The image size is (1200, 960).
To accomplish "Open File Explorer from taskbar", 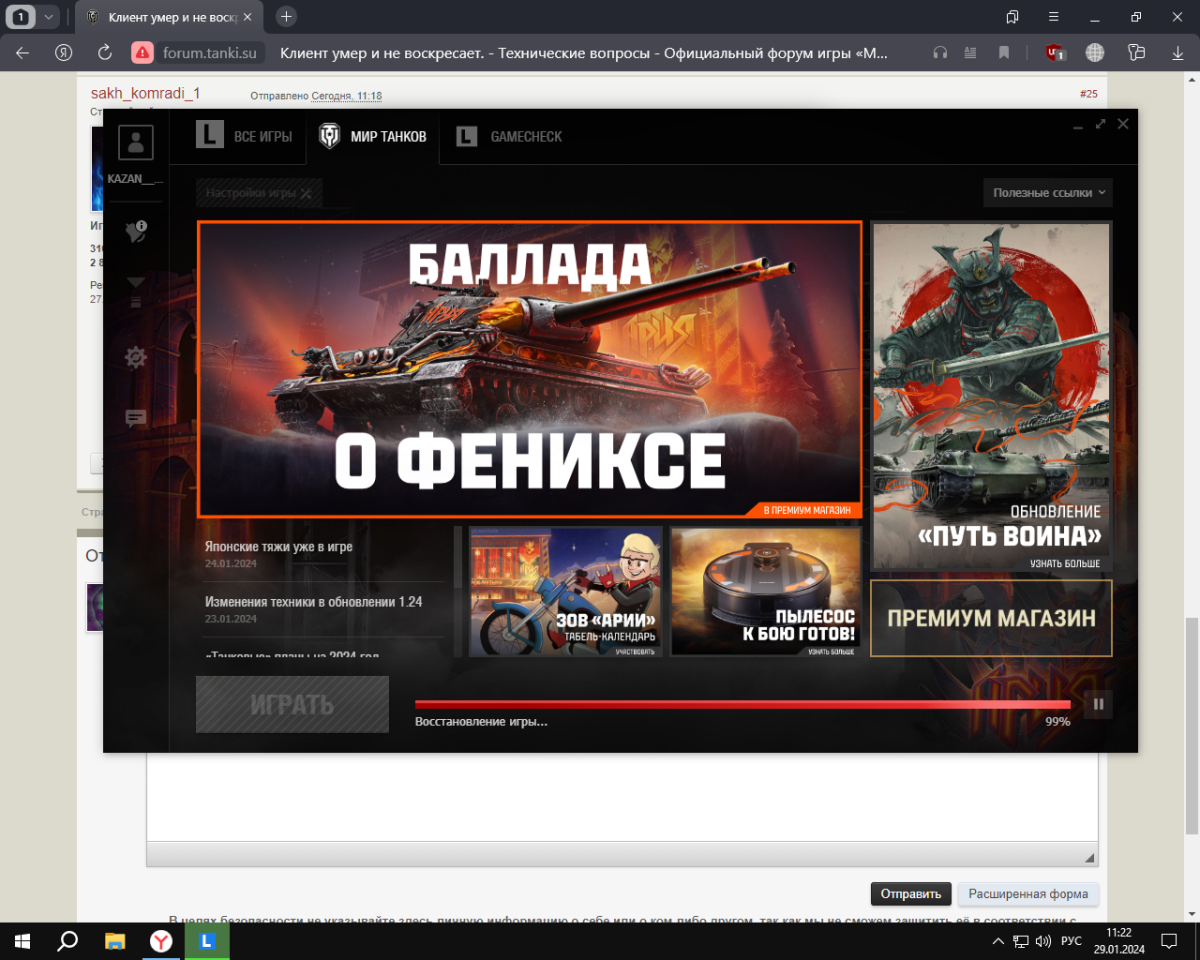I will pyautogui.click(x=115, y=941).
